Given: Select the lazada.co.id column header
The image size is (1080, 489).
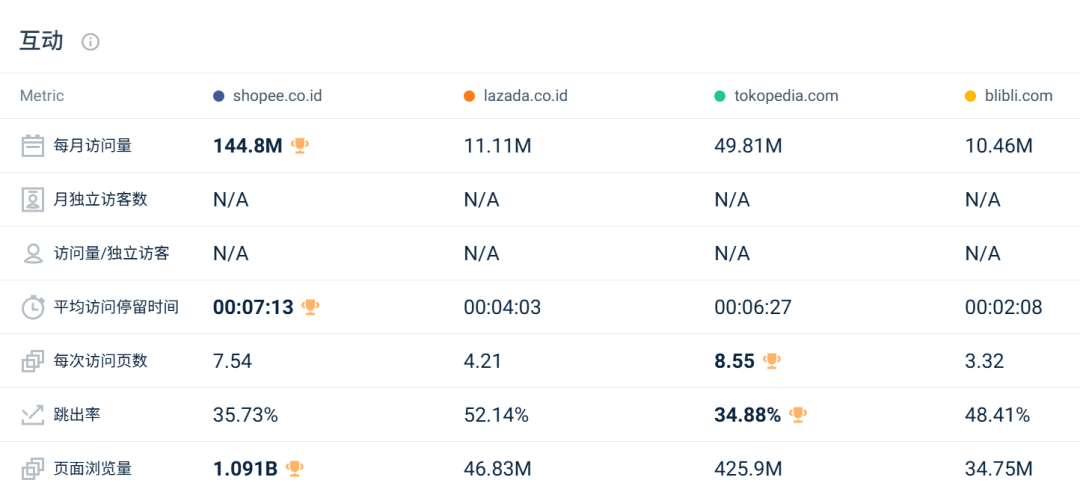Looking at the screenshot, I should [x=516, y=96].
